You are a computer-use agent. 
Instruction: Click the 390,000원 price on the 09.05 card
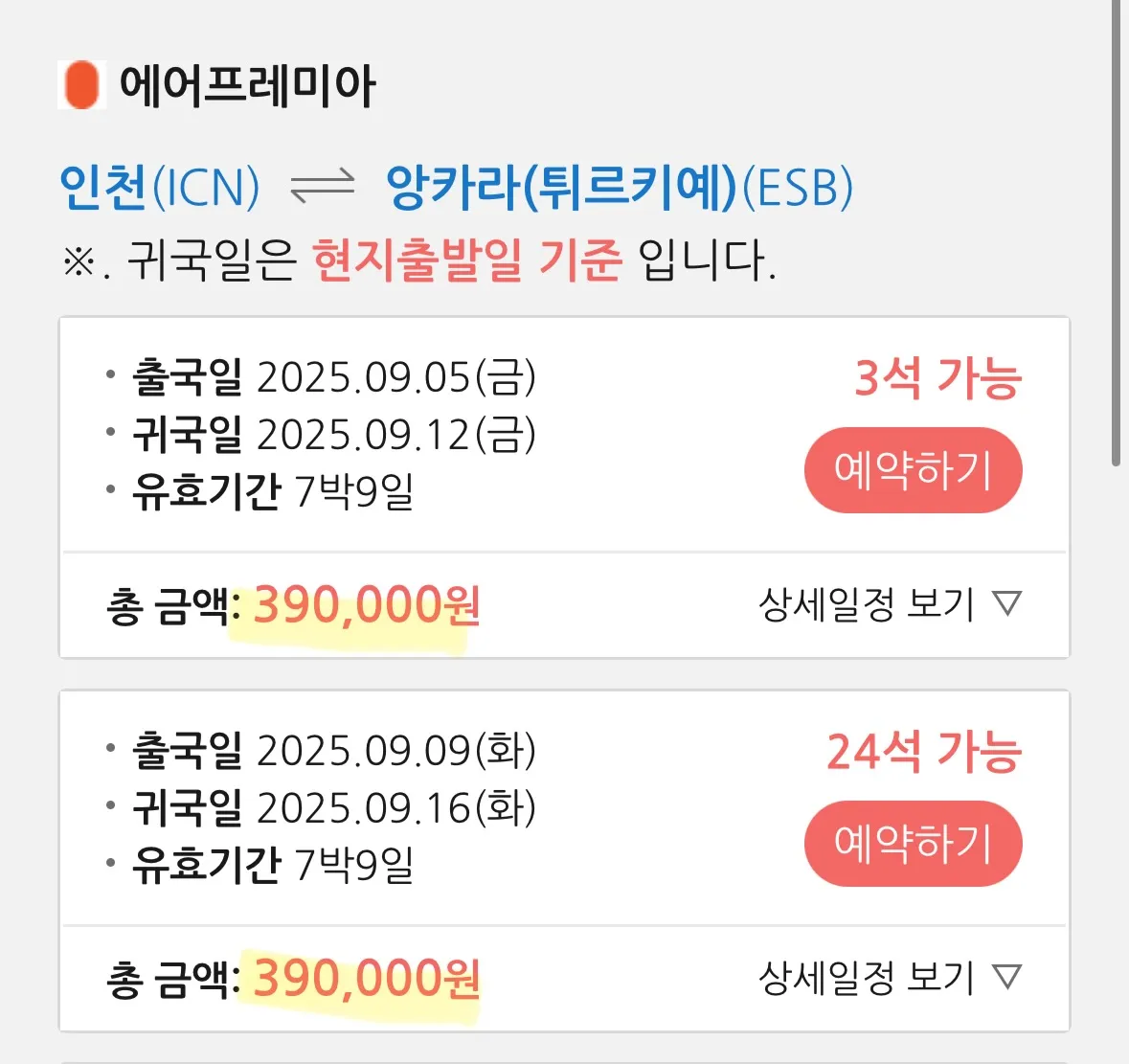(366, 605)
